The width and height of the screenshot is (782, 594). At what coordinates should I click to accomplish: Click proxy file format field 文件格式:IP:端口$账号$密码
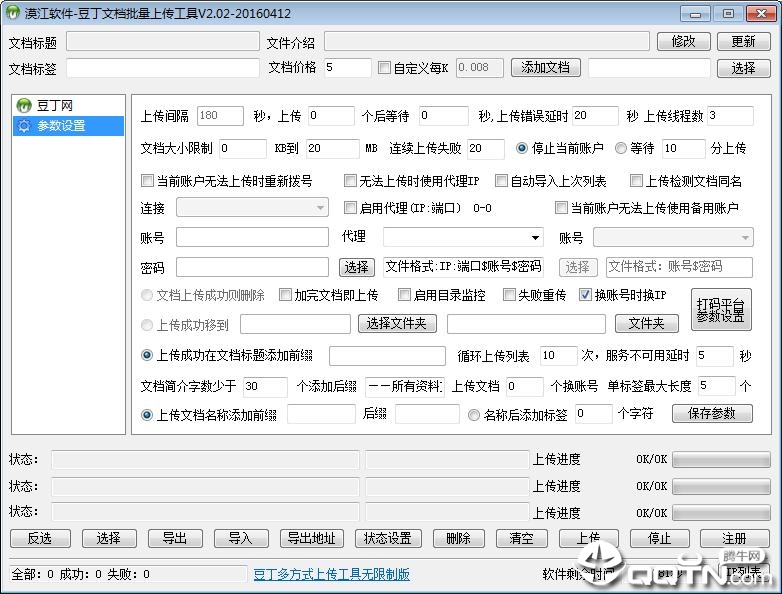point(463,267)
